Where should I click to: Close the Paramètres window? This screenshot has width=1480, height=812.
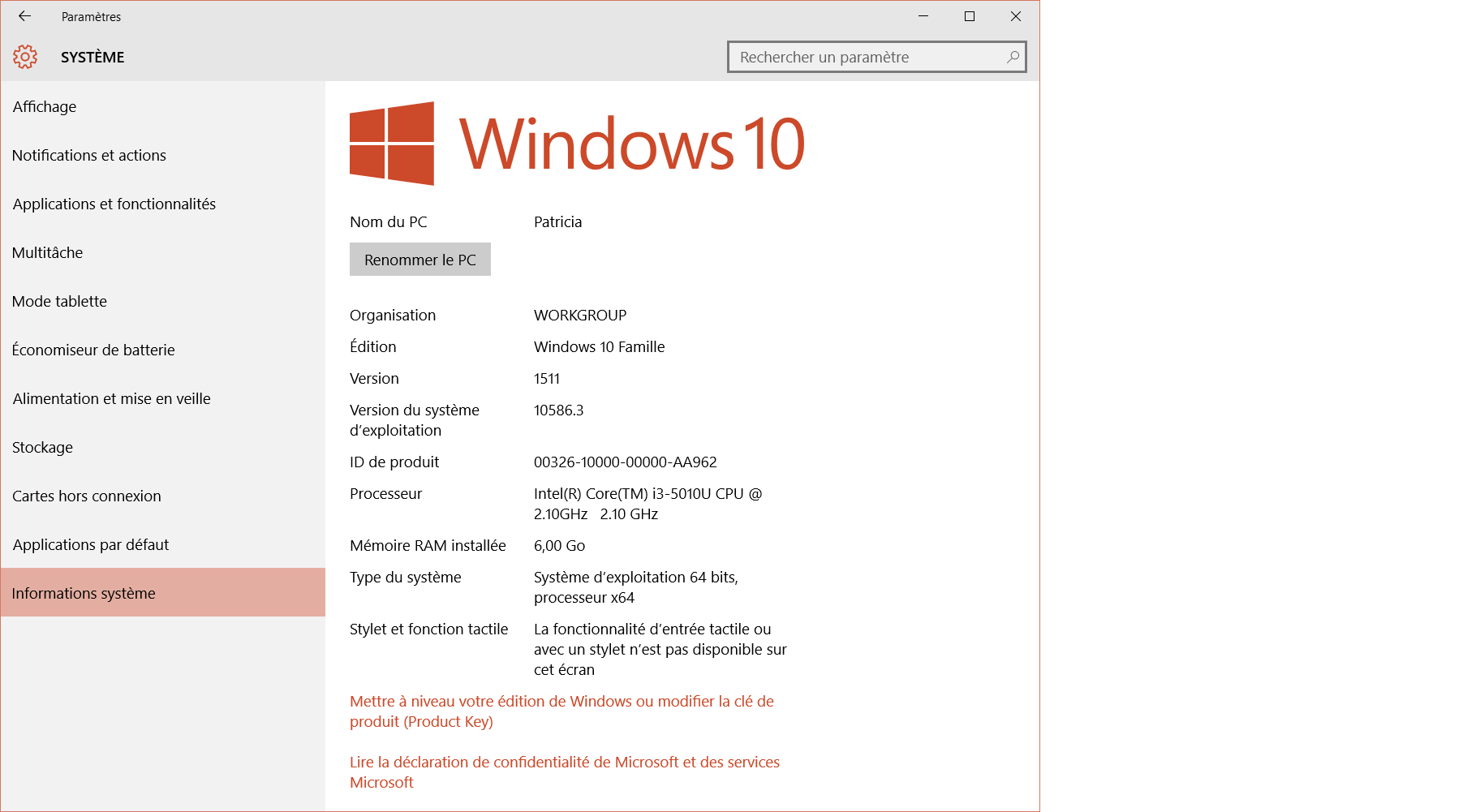pyautogui.click(x=1016, y=16)
